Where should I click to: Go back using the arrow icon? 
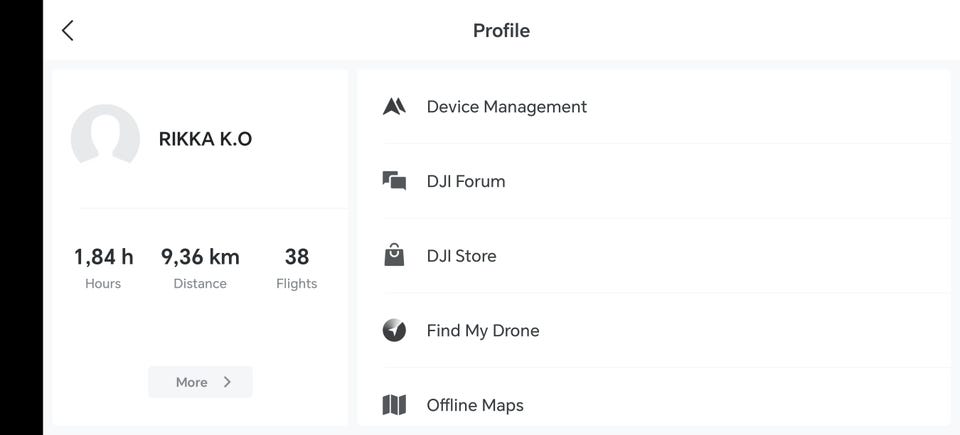tap(67, 30)
